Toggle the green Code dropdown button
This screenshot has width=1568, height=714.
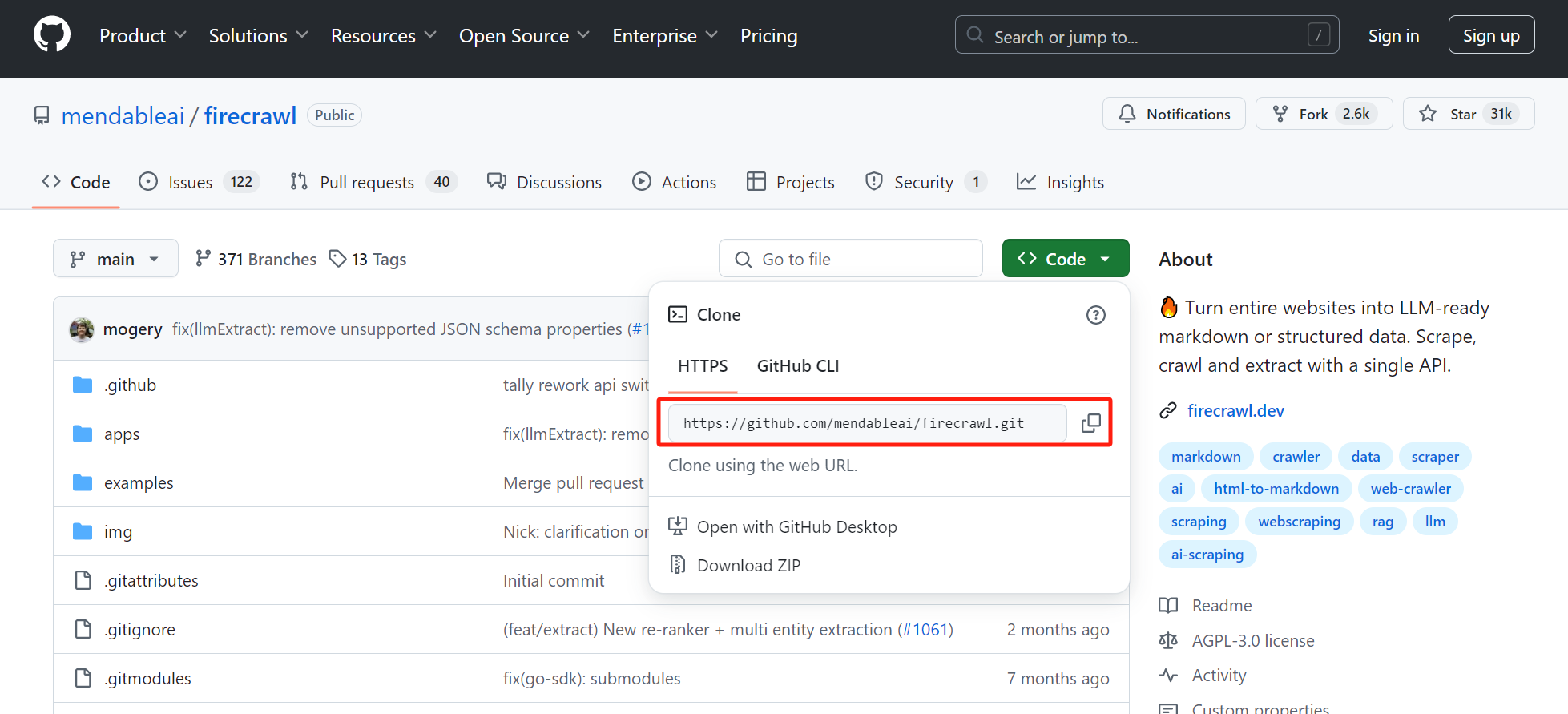coord(1066,259)
